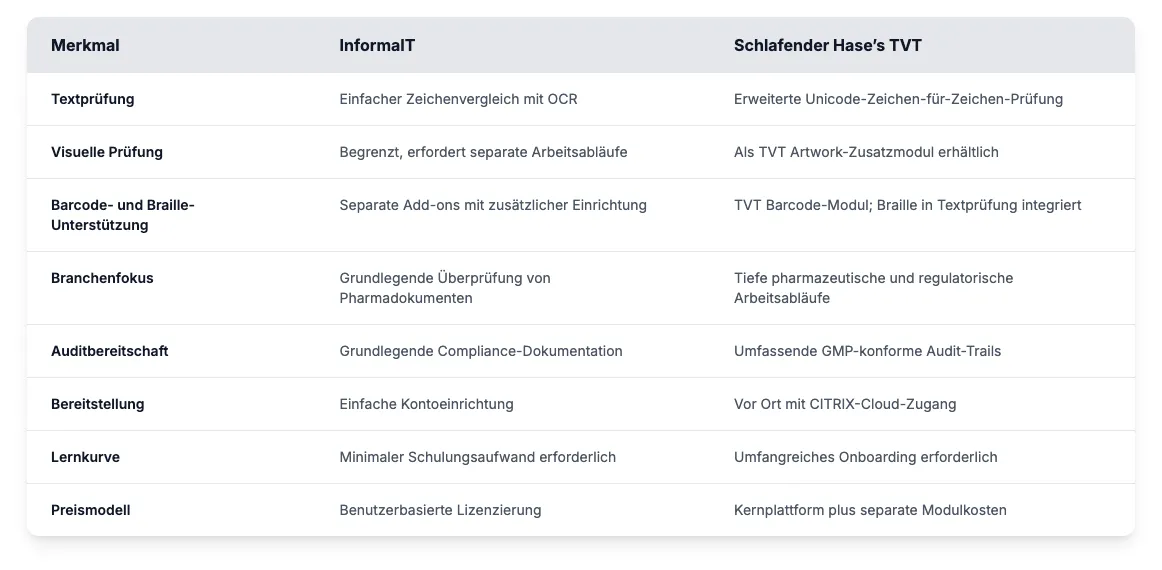Select the Benutzerbasierte Lizenzierung cell
Image resolution: width=1162 pixels, height=570 pixels.
click(440, 510)
